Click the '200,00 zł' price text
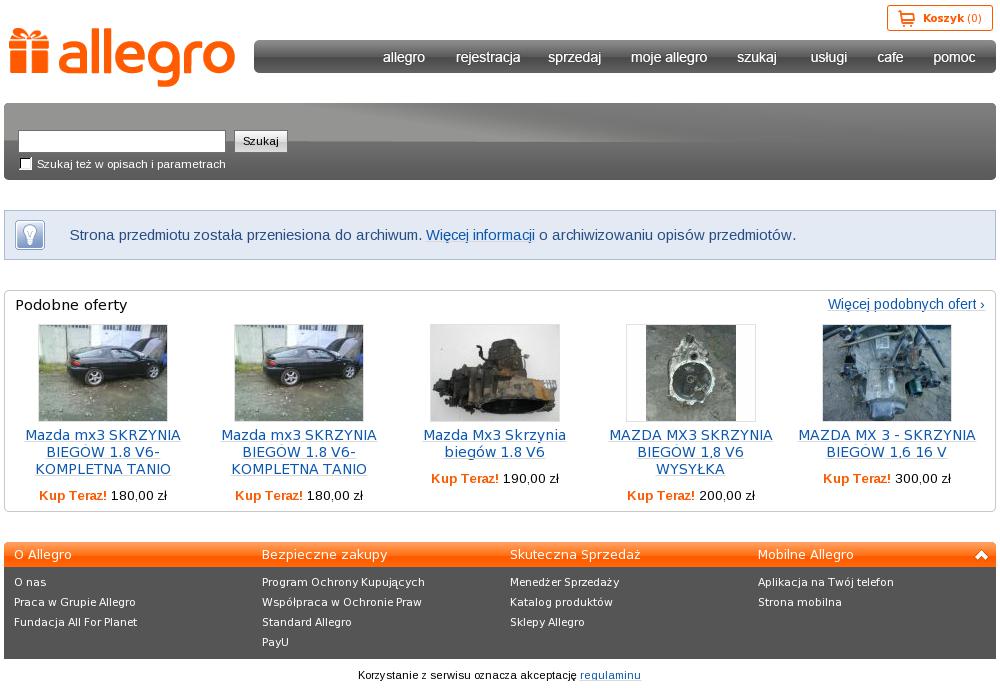The image size is (1000, 695). [x=727, y=495]
